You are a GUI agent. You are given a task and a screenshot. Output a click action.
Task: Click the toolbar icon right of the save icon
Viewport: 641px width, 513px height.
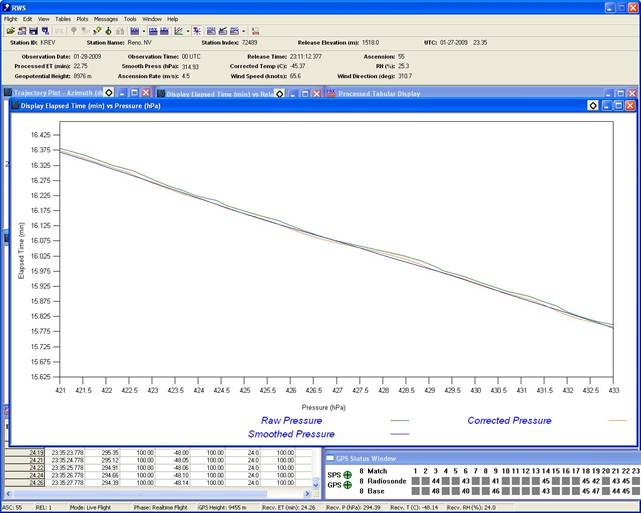45,31
